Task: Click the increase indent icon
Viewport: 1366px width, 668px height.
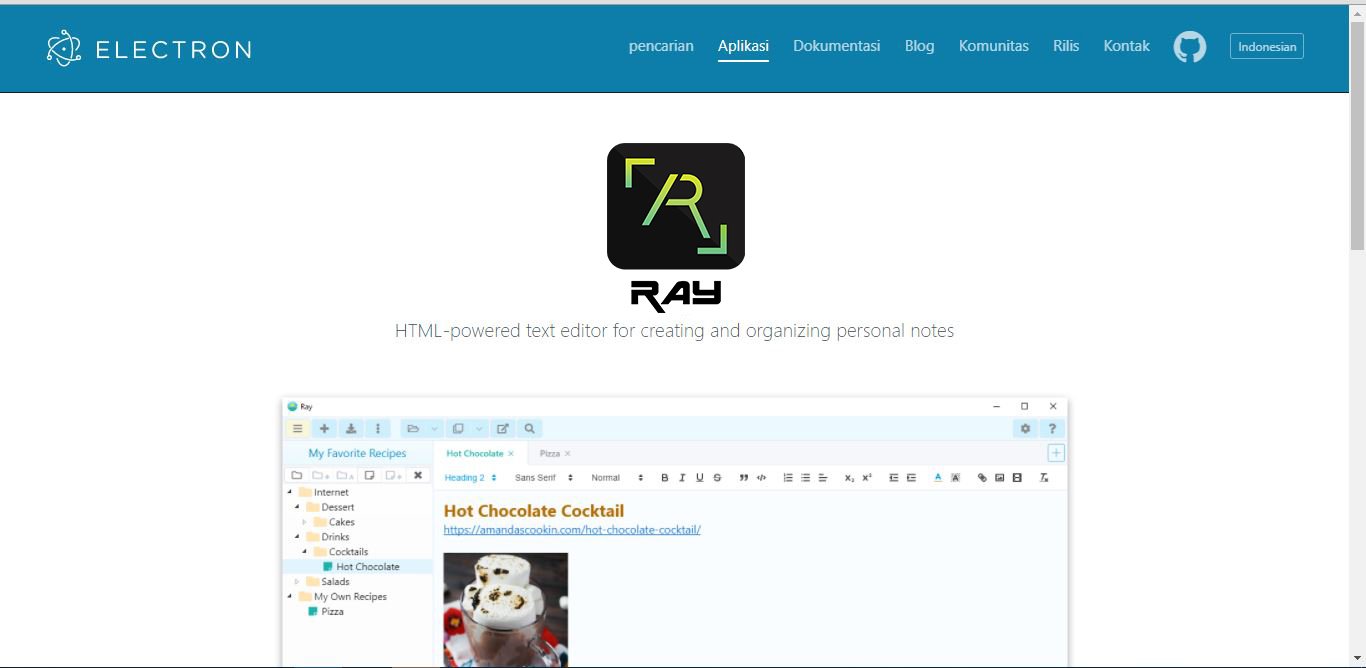Action: [911, 478]
